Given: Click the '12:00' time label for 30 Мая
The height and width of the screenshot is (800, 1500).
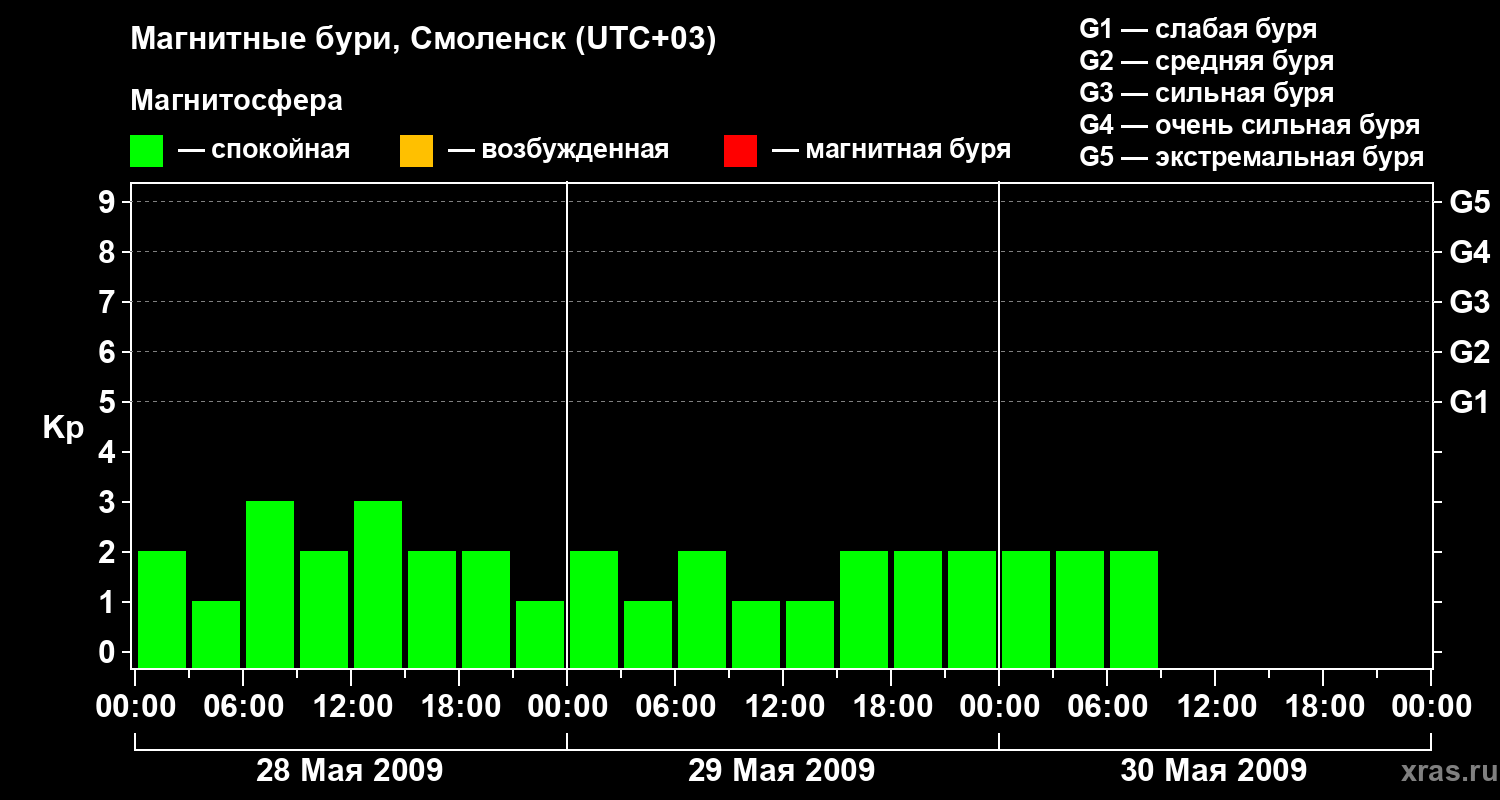Looking at the screenshot, I should tap(1215, 707).
